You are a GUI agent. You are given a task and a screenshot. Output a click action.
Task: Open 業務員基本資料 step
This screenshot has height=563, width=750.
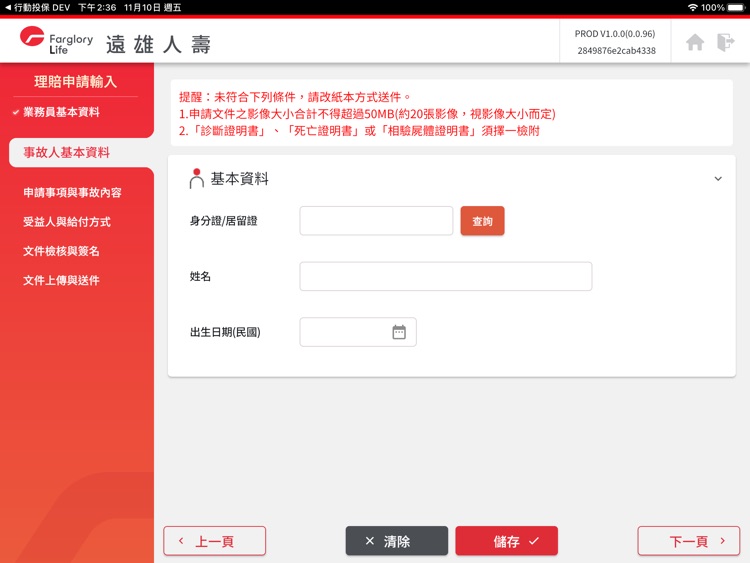(x=61, y=112)
